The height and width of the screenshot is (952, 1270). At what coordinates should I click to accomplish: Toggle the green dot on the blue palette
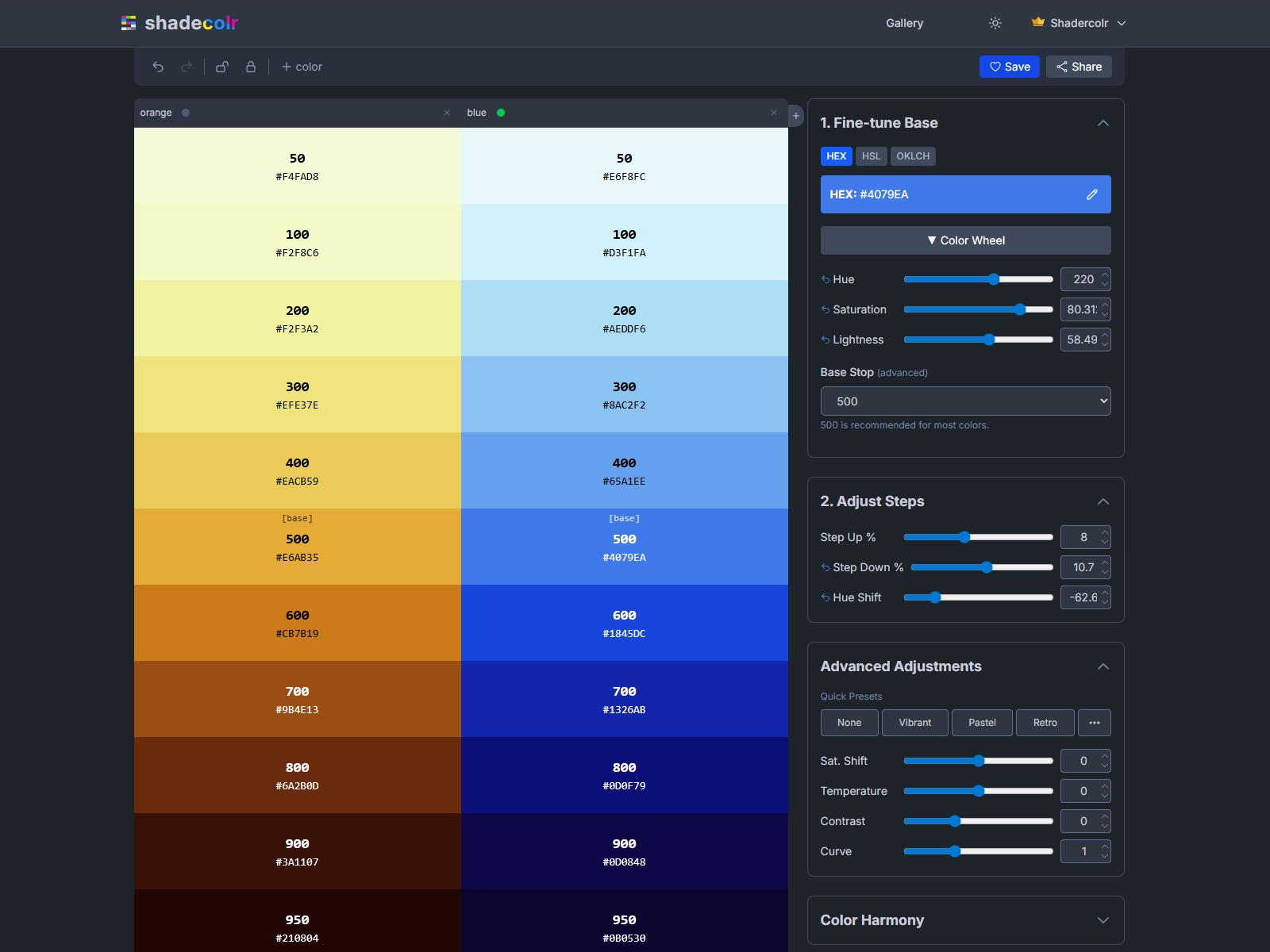[500, 113]
